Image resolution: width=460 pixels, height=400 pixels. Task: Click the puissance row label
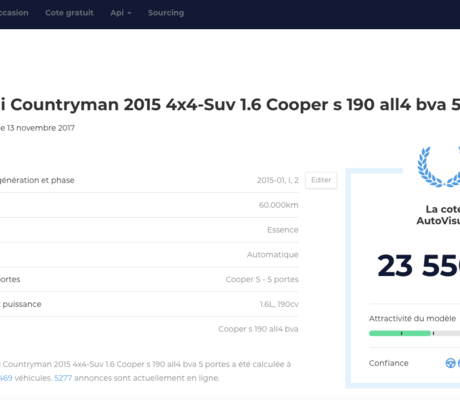coord(21,304)
